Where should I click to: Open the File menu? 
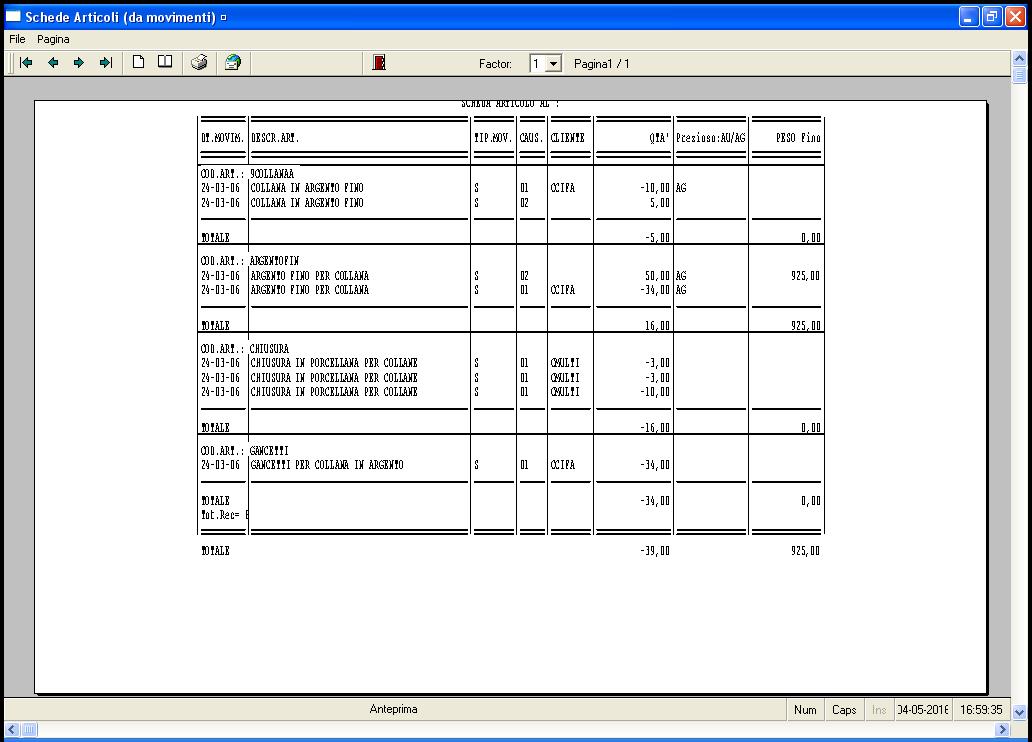pyautogui.click(x=17, y=39)
